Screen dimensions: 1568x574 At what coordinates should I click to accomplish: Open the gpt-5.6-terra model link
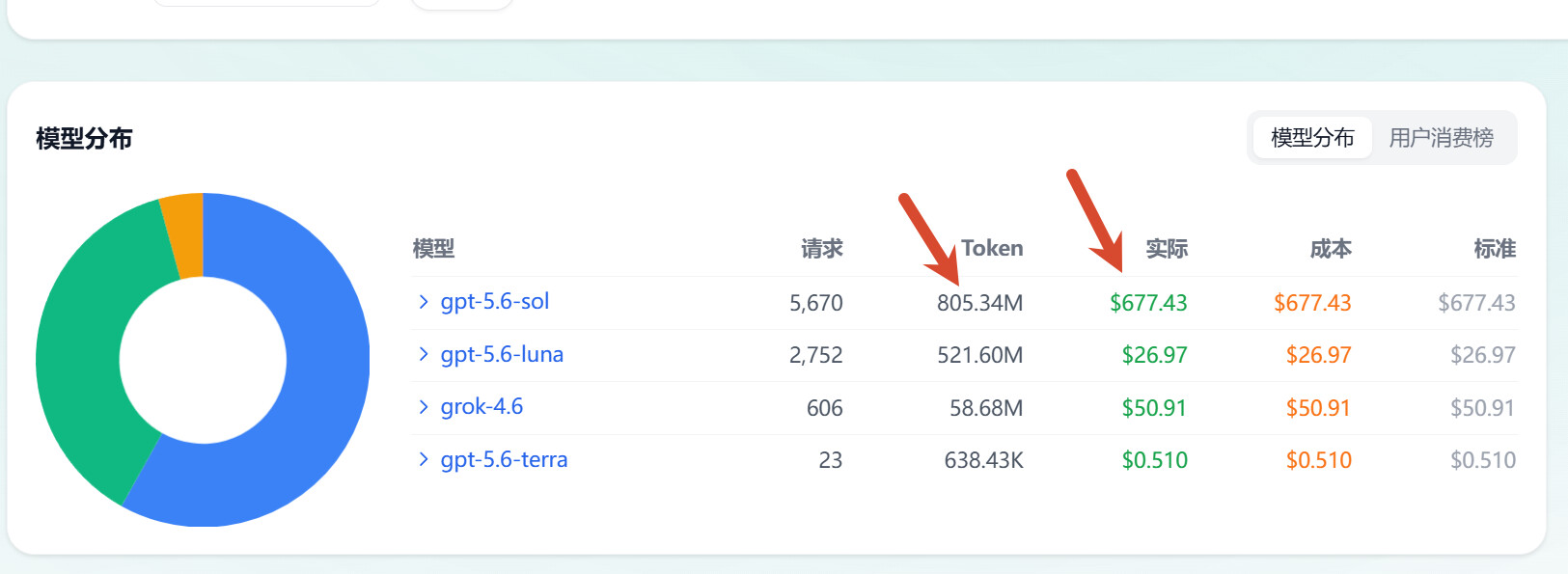(x=504, y=460)
